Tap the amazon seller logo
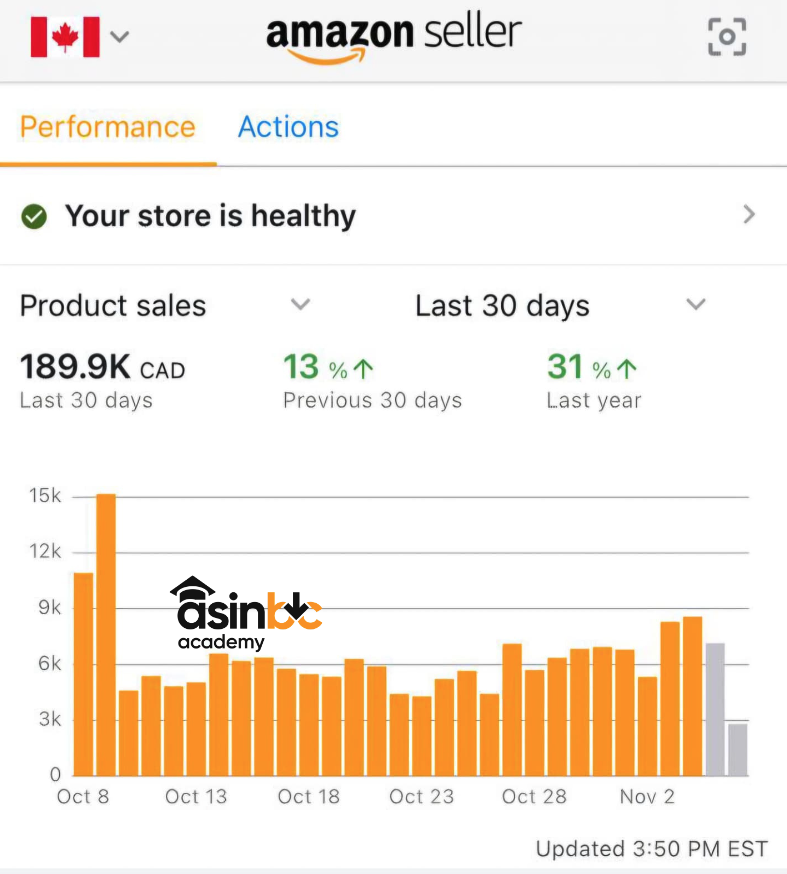 tap(393, 37)
